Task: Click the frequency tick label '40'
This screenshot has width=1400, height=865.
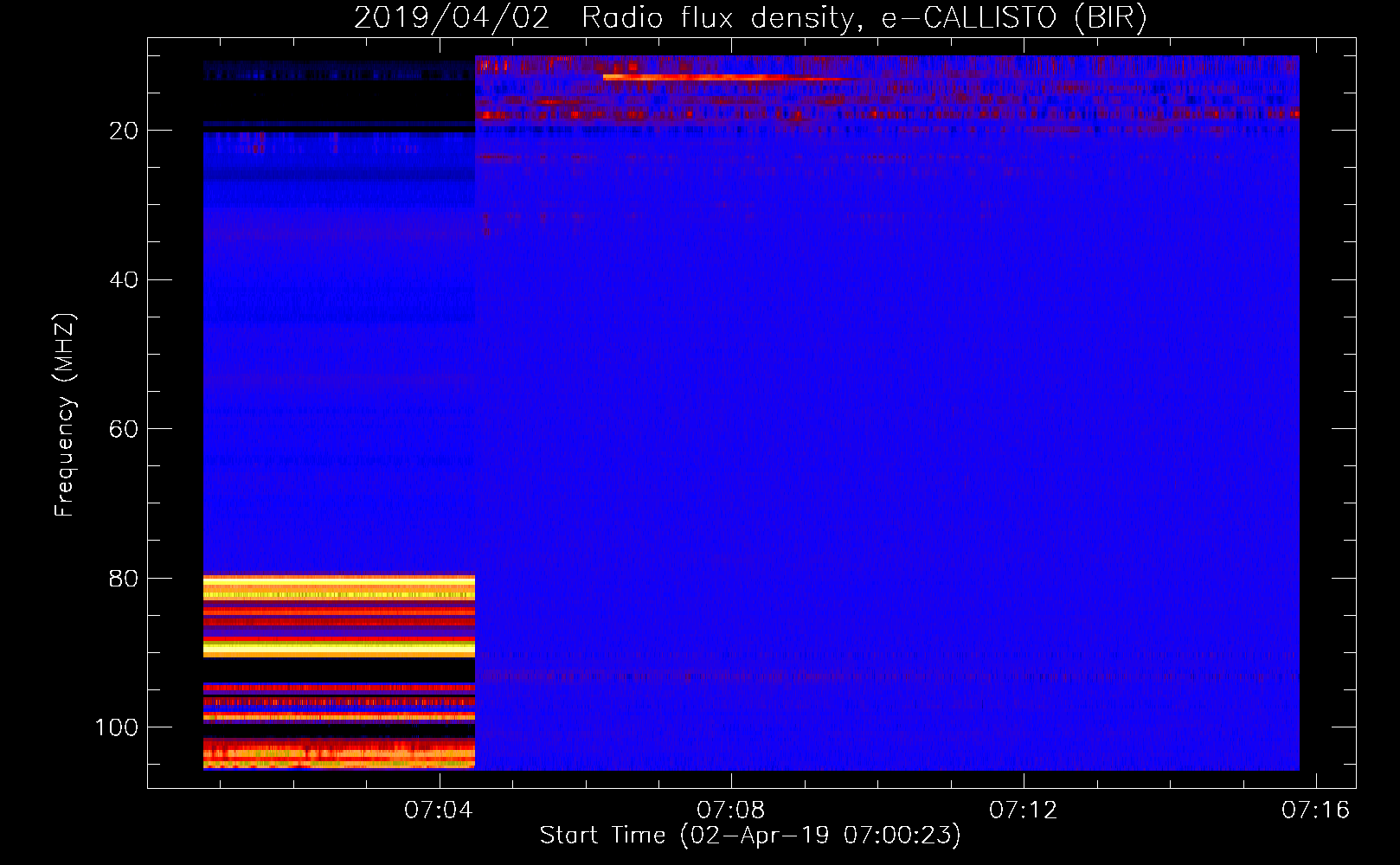Action: 124,280
